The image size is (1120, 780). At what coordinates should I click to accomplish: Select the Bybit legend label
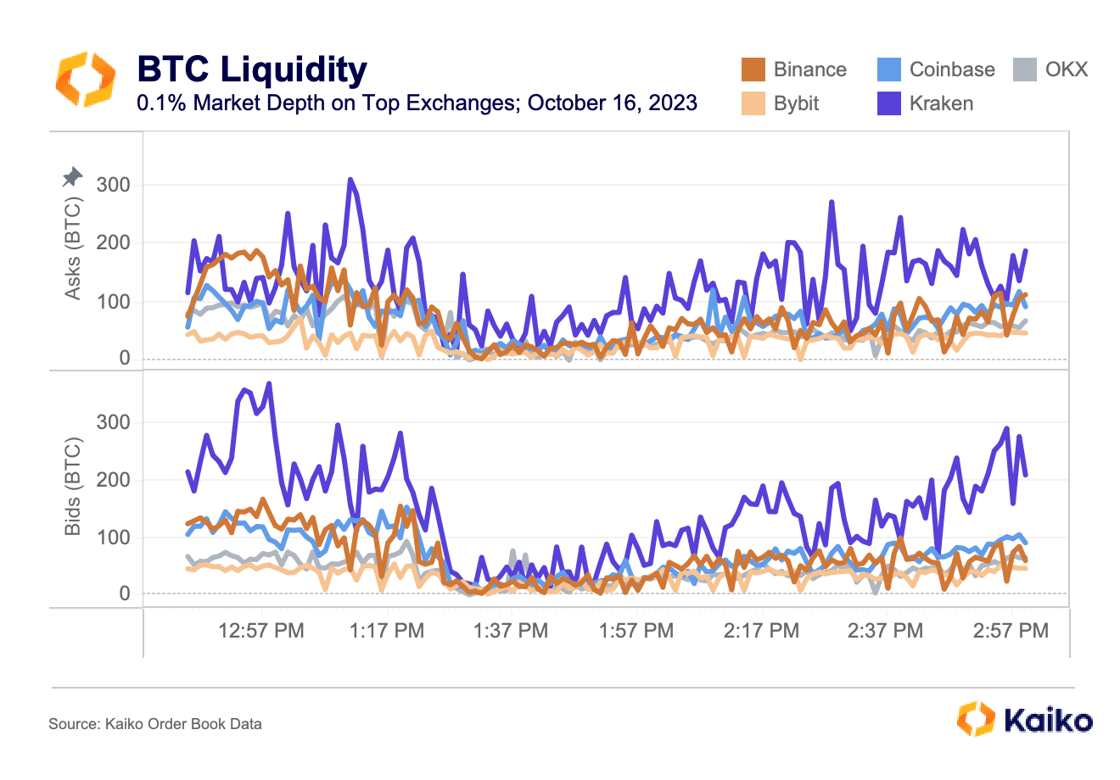(x=797, y=103)
